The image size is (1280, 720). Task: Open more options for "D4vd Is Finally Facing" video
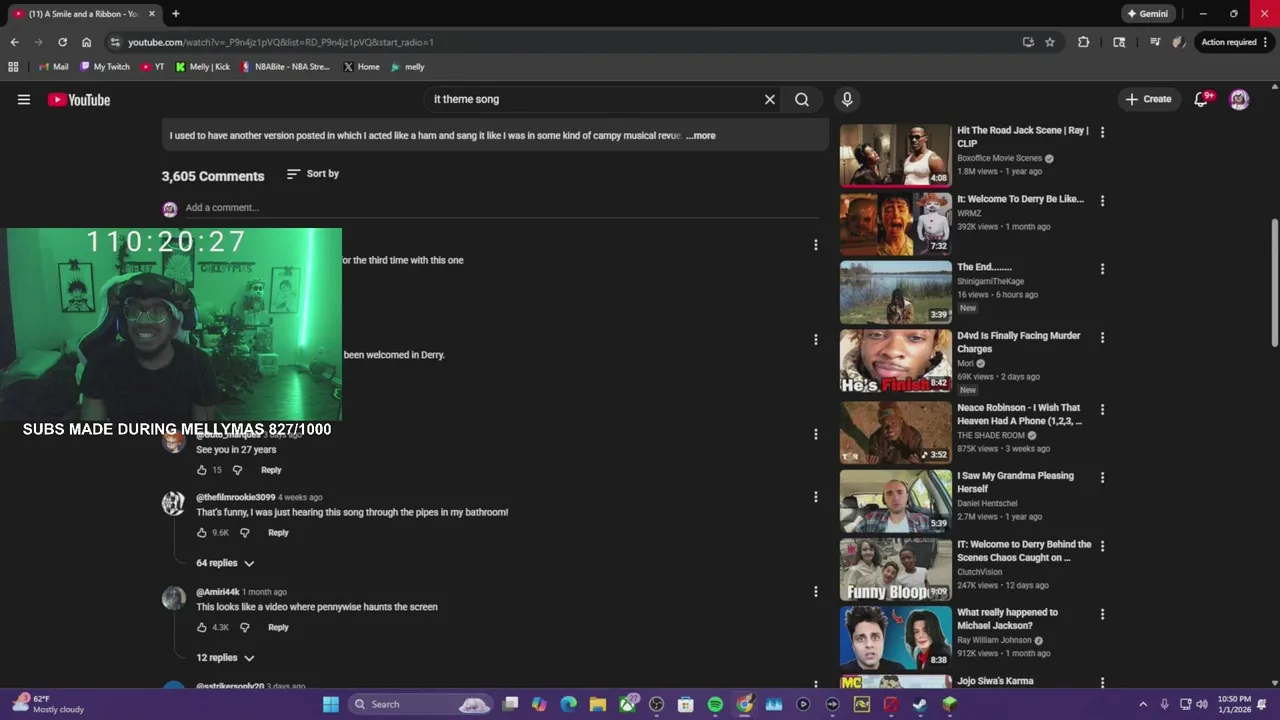click(x=1102, y=337)
